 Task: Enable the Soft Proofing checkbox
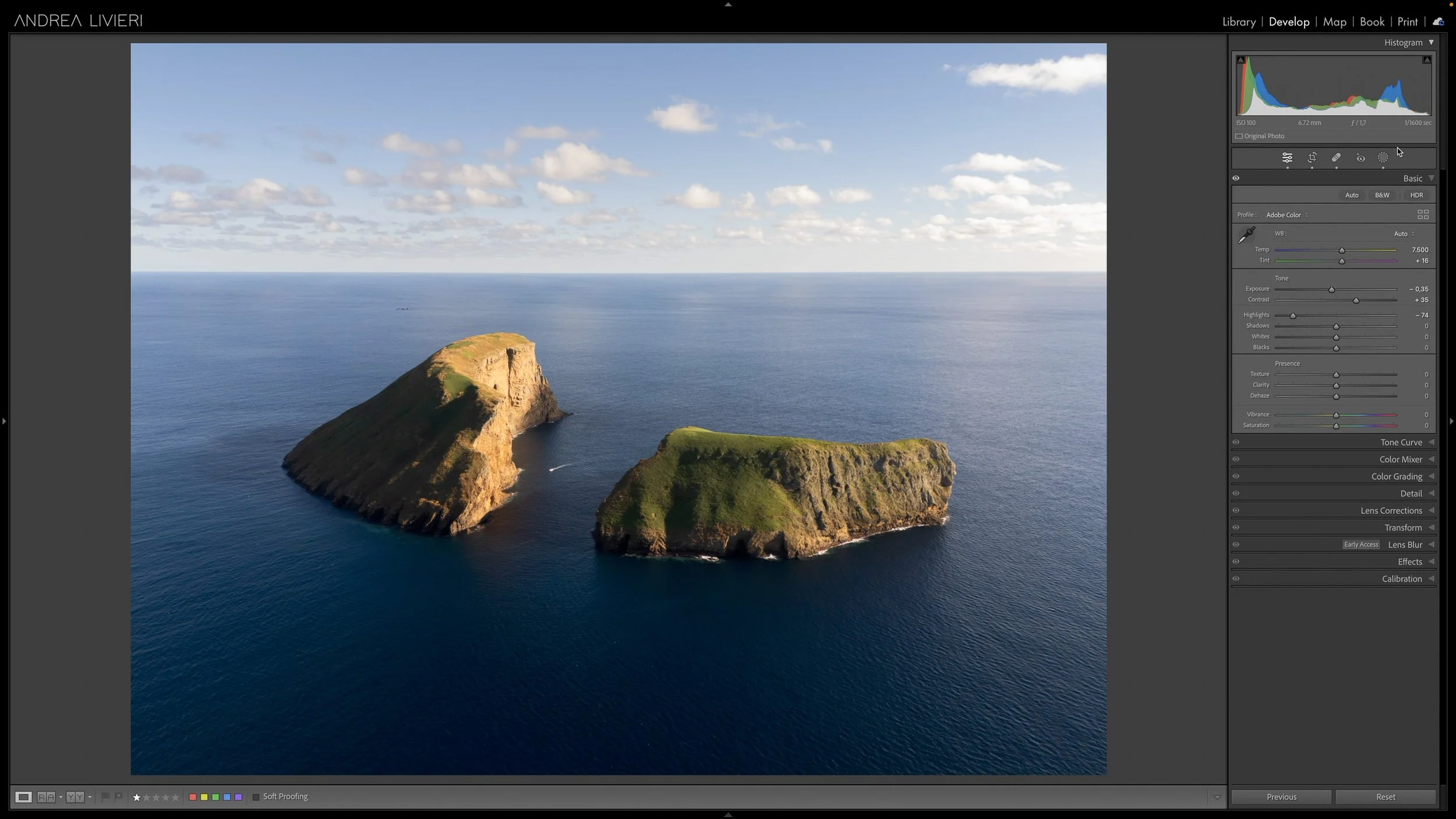click(x=256, y=797)
